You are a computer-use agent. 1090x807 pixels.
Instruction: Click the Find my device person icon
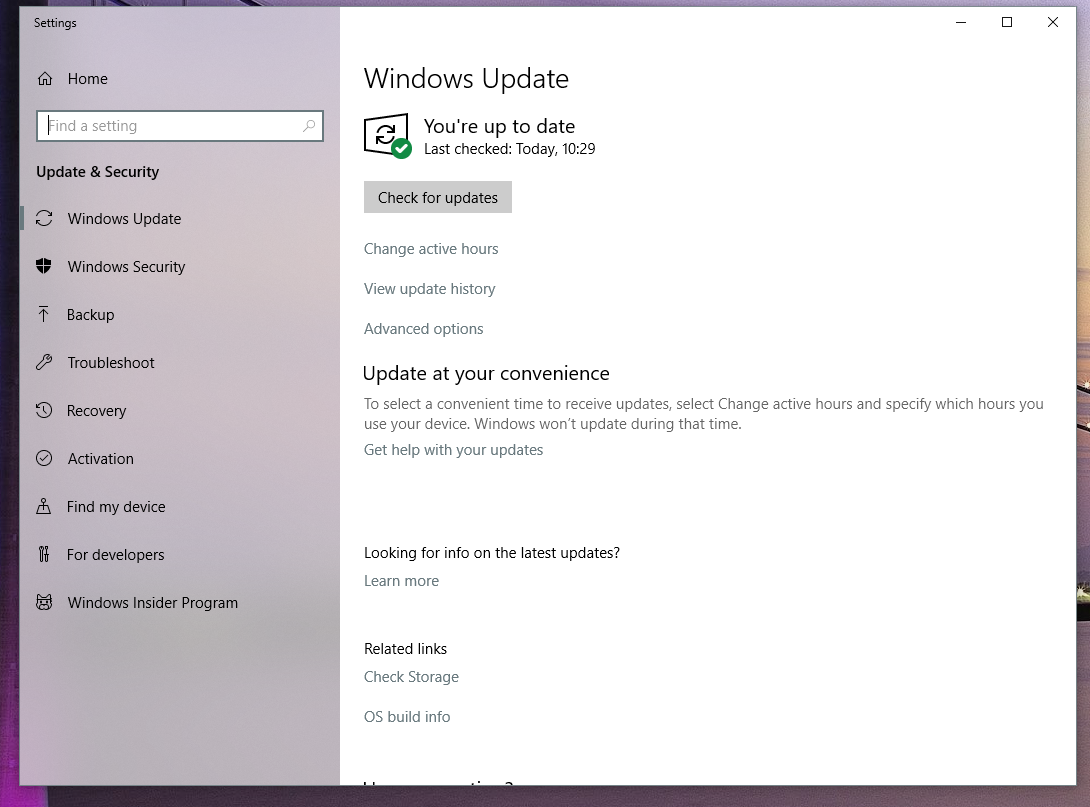[x=44, y=506]
